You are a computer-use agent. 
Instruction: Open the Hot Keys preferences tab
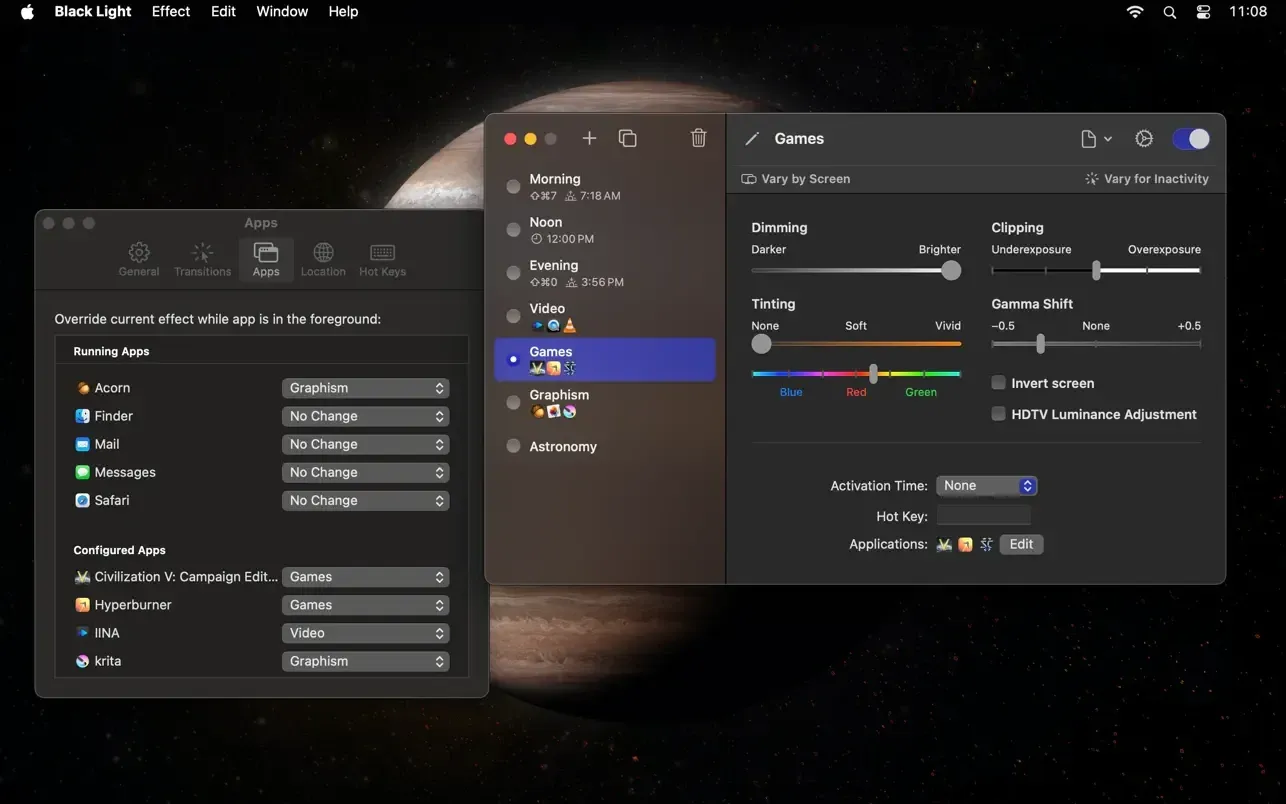pyautogui.click(x=382, y=259)
